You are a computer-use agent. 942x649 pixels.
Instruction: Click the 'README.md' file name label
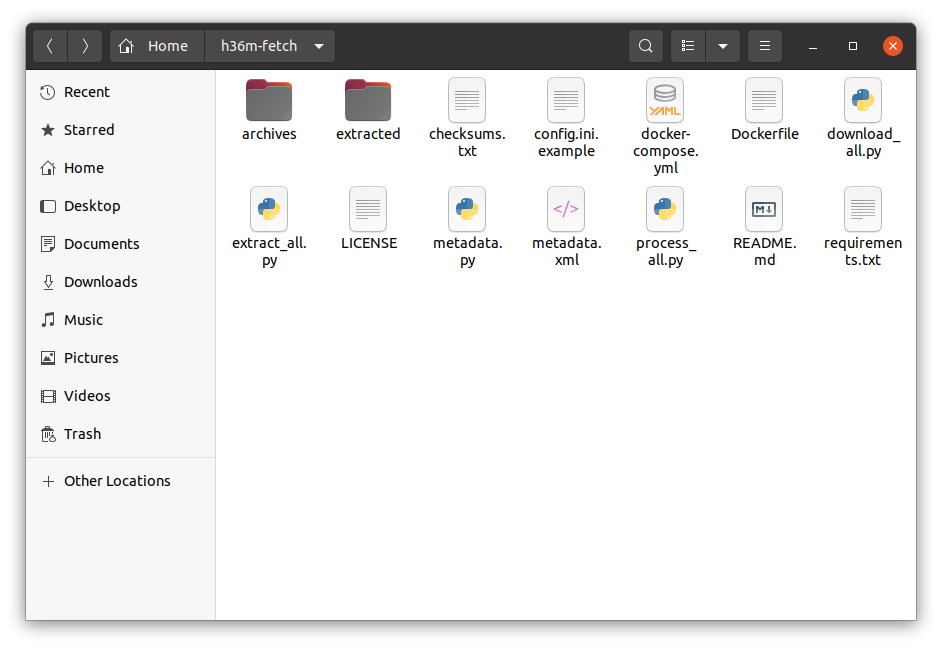pos(764,252)
